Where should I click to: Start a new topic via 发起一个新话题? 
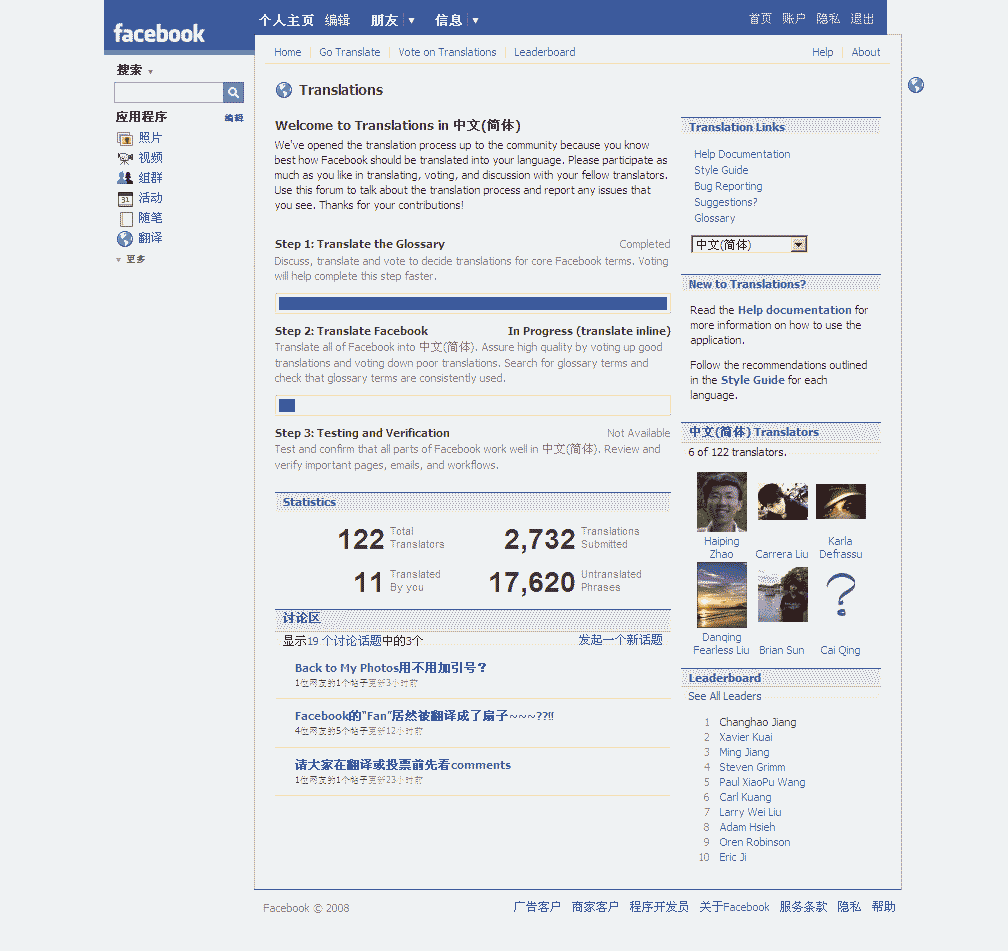620,640
